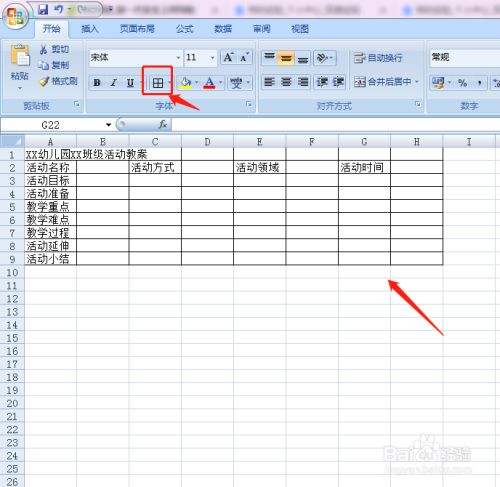The image size is (500, 487).
Task: Click the Paste clipboard icon
Action: click(x=20, y=54)
